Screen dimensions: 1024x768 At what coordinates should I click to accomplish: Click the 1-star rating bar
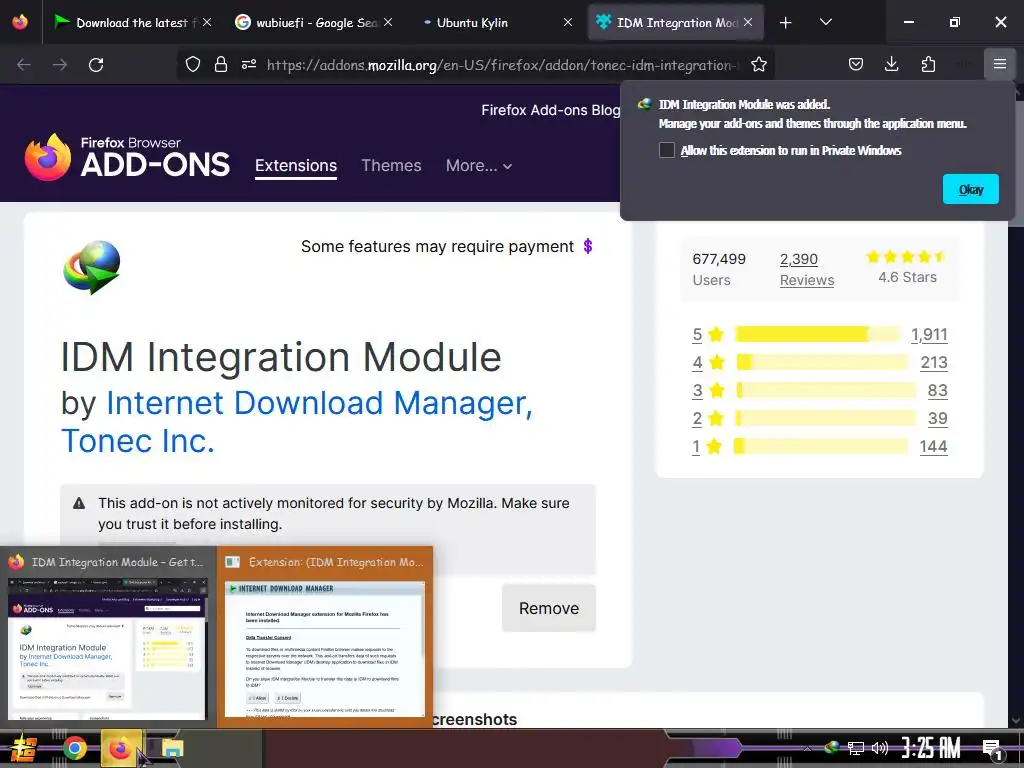pos(820,447)
